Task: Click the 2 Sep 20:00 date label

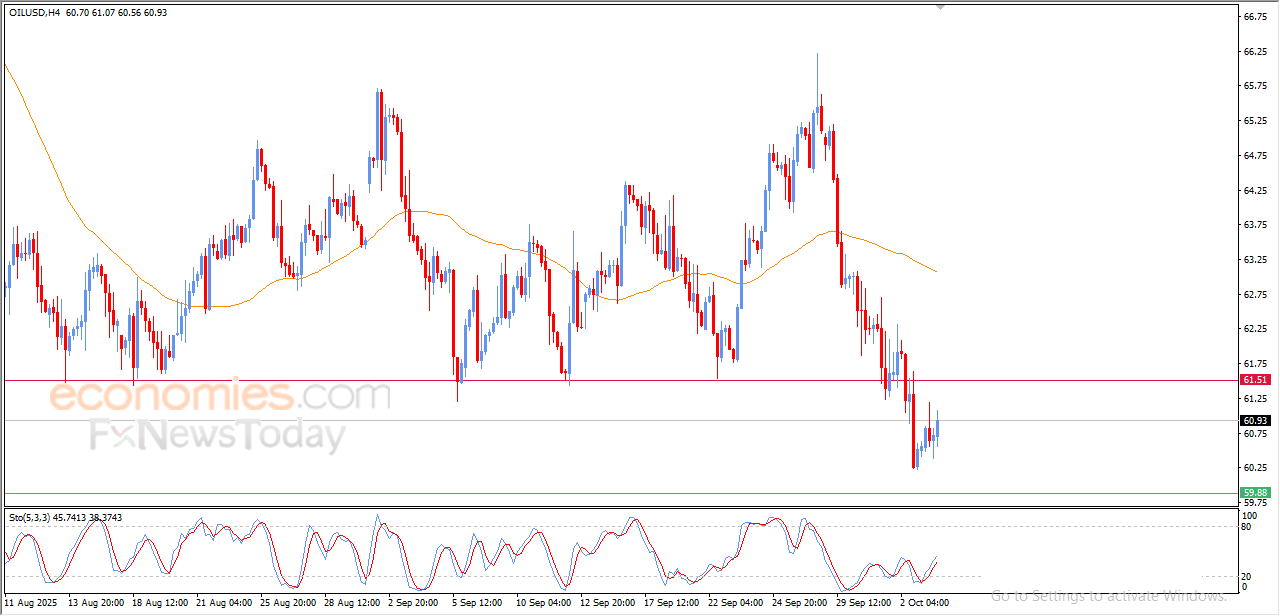Action: click(x=414, y=603)
